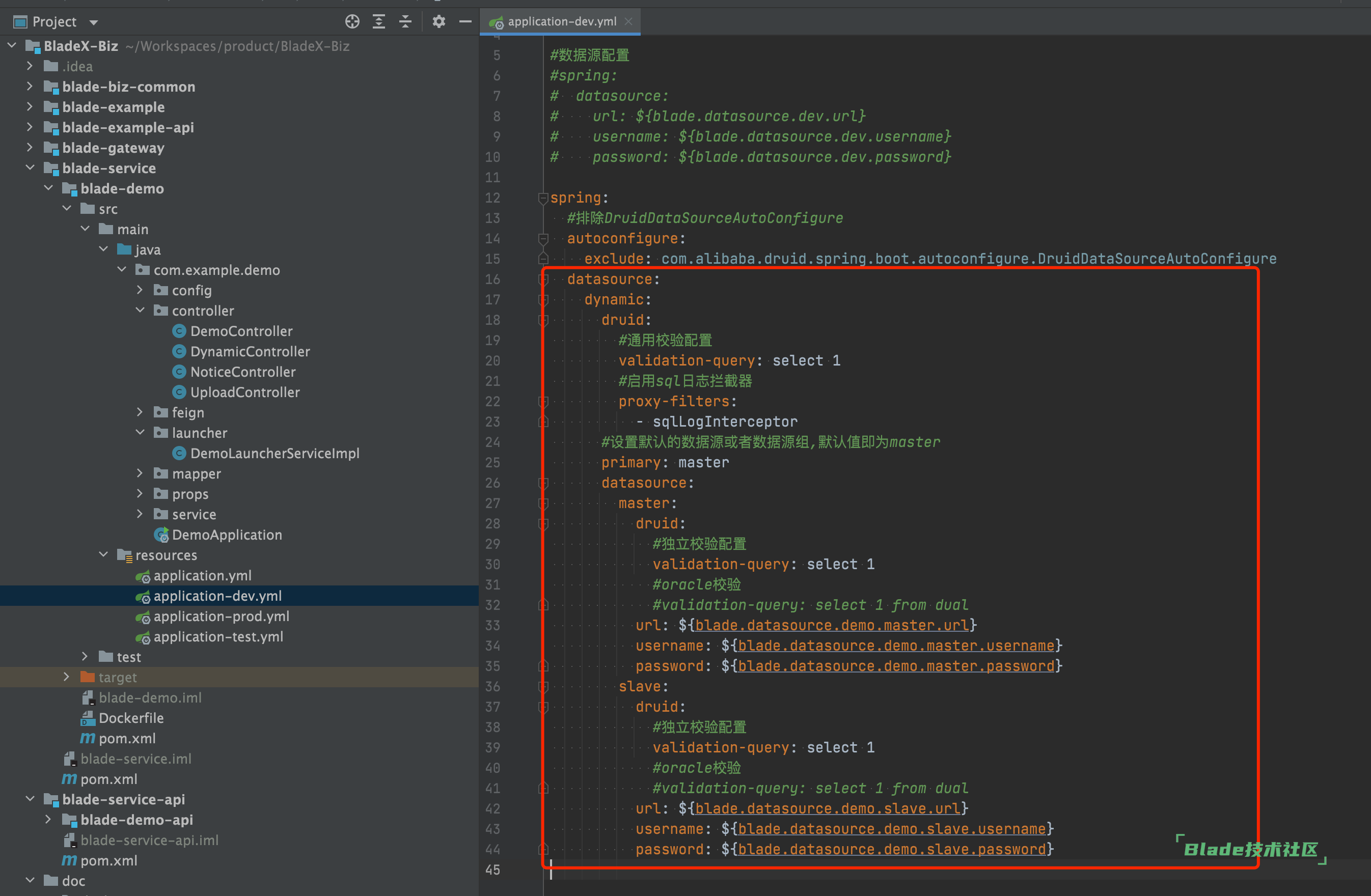The width and height of the screenshot is (1371, 896).
Task: Click blade.datasource.demo.master.url property reference
Action: click(x=831, y=625)
